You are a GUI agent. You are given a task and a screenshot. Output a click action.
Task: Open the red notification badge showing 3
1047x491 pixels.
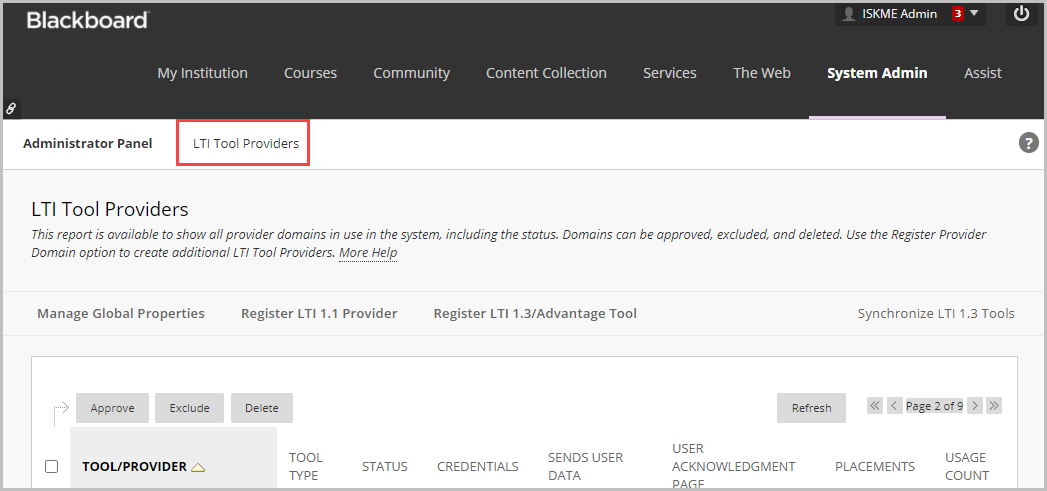pos(958,14)
